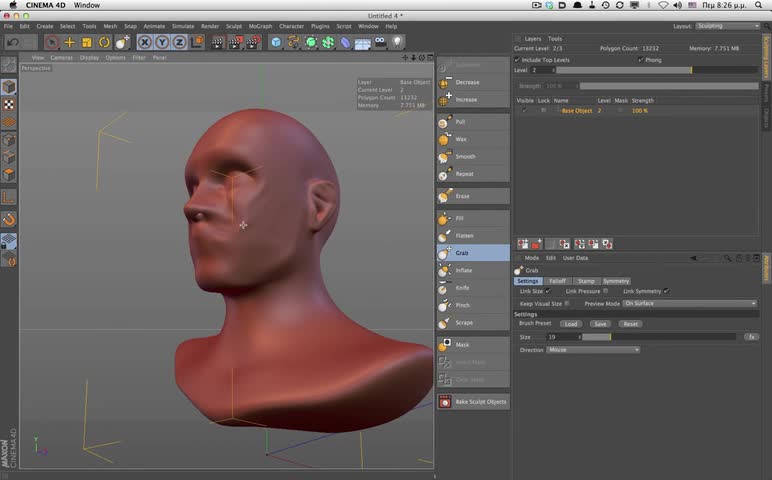This screenshot has height=480, width=772.
Task: Click the Bake Sculpt Objects icon
Action: tap(445, 402)
